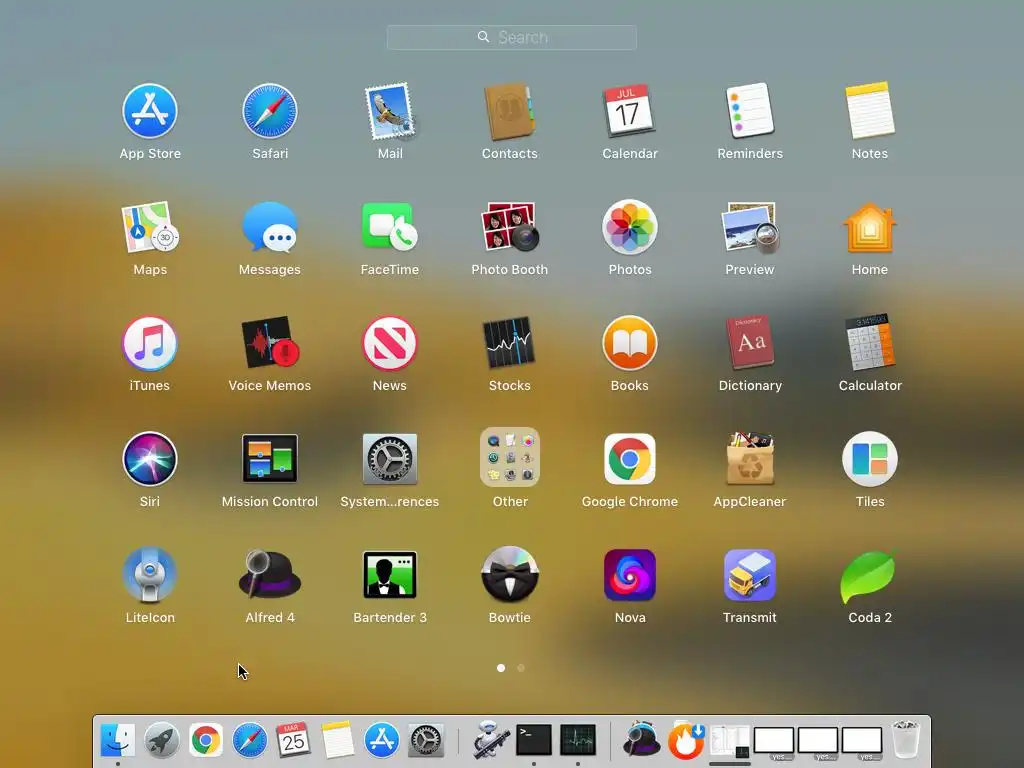Open LiteIcon
The height and width of the screenshot is (768, 1024).
coord(150,575)
